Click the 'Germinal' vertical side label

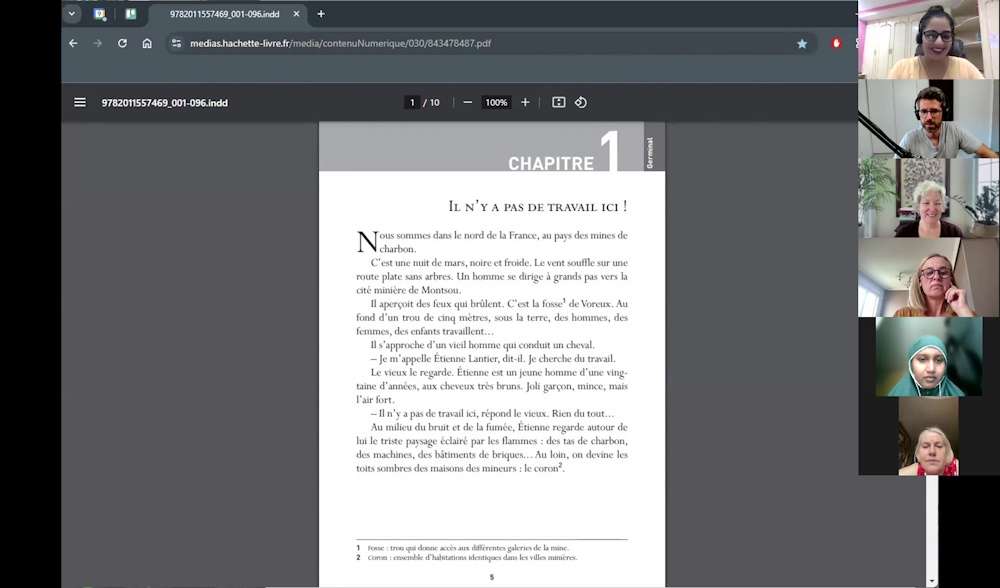coord(650,152)
